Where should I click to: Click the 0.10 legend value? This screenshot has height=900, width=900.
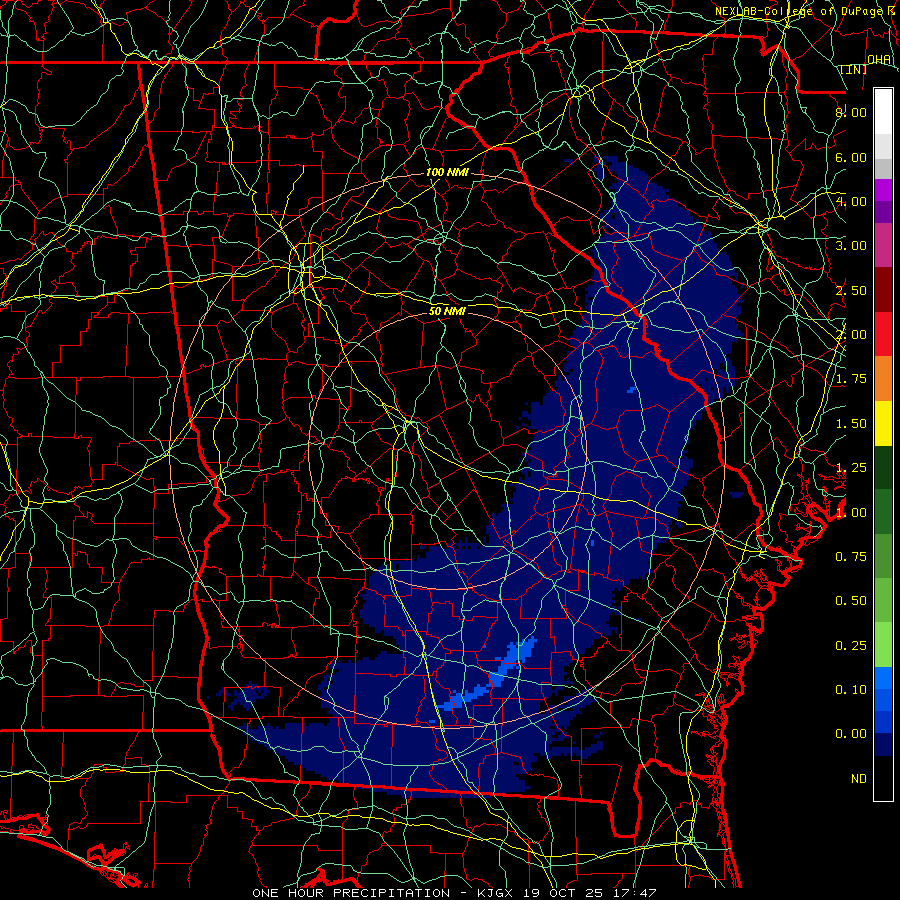(851, 690)
